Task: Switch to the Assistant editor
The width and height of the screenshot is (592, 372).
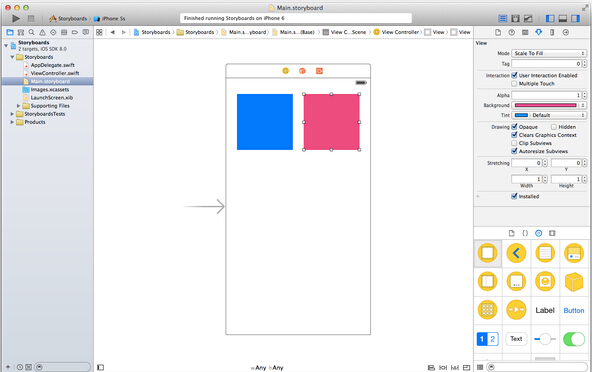Action: 515,18
